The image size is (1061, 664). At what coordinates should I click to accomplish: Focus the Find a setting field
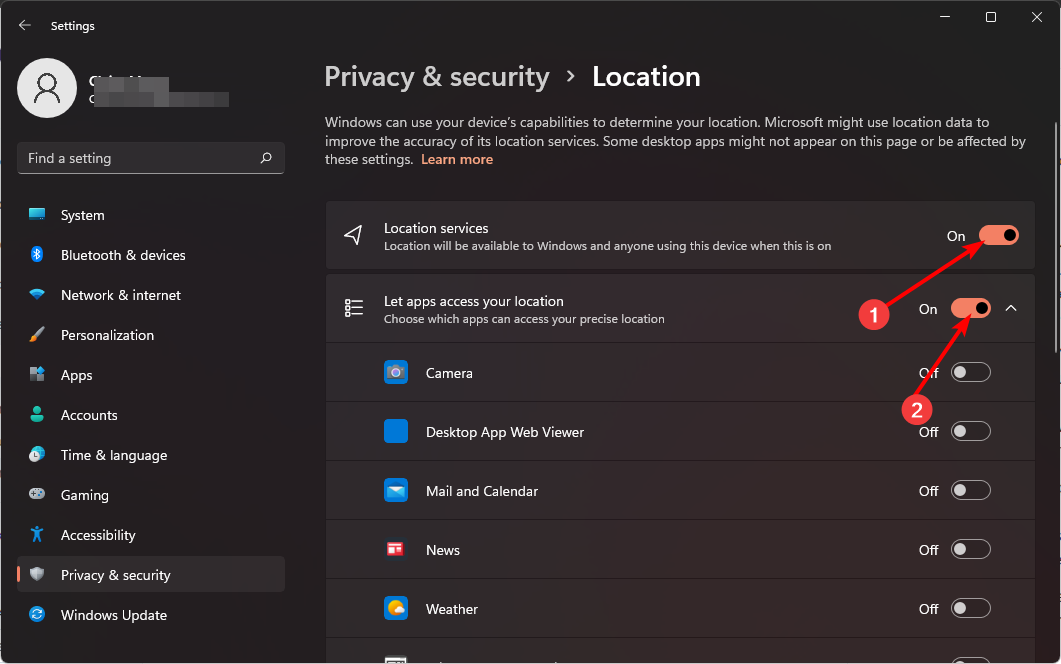coord(140,158)
